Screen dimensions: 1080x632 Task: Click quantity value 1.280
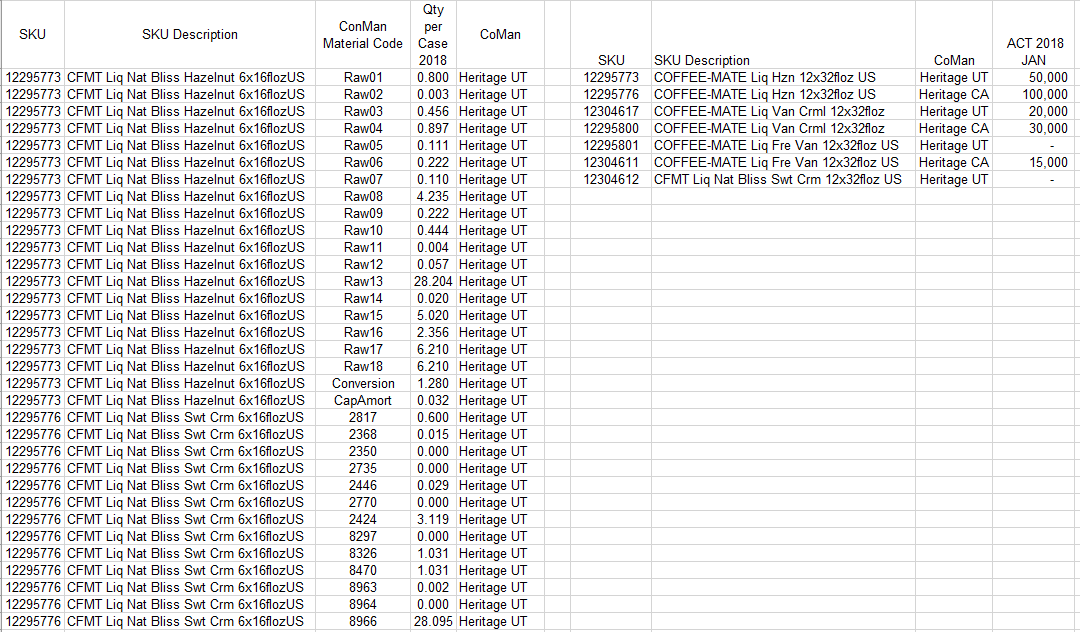pos(433,383)
